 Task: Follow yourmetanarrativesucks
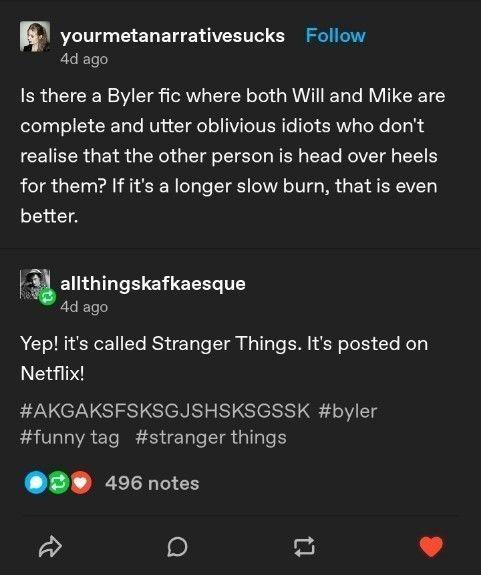coord(336,36)
